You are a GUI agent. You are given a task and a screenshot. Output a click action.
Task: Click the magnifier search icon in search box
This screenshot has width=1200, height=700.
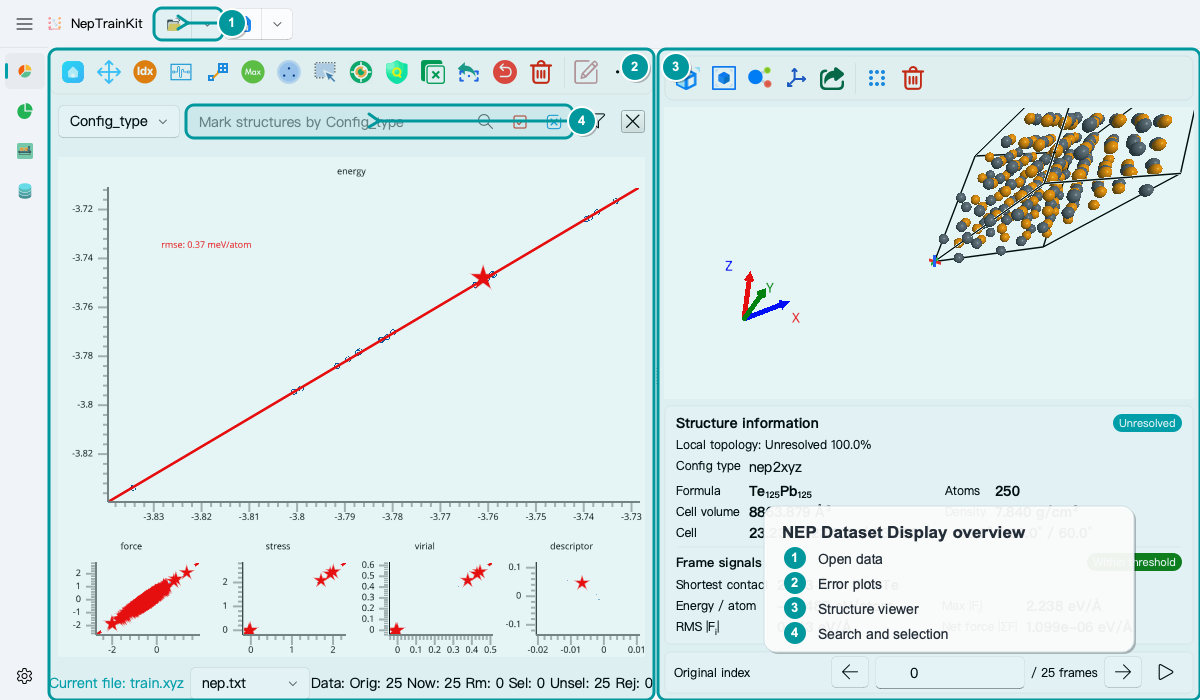485,122
